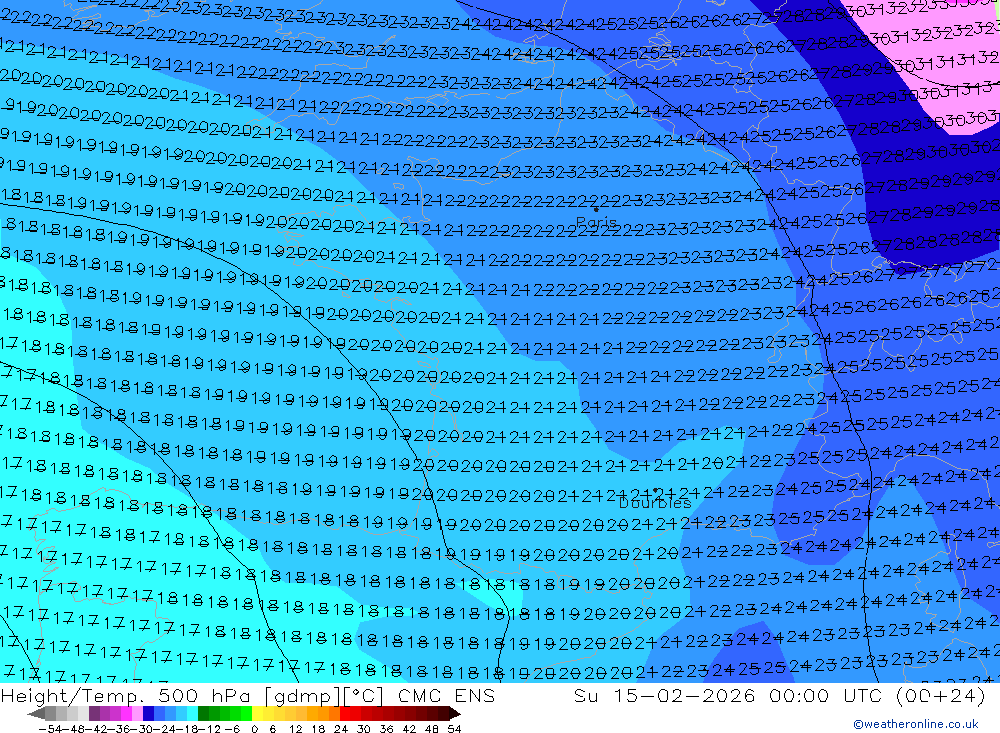Pick the dark blue legend swatch at -30
1000x733 pixels.
pyautogui.click(x=148, y=714)
